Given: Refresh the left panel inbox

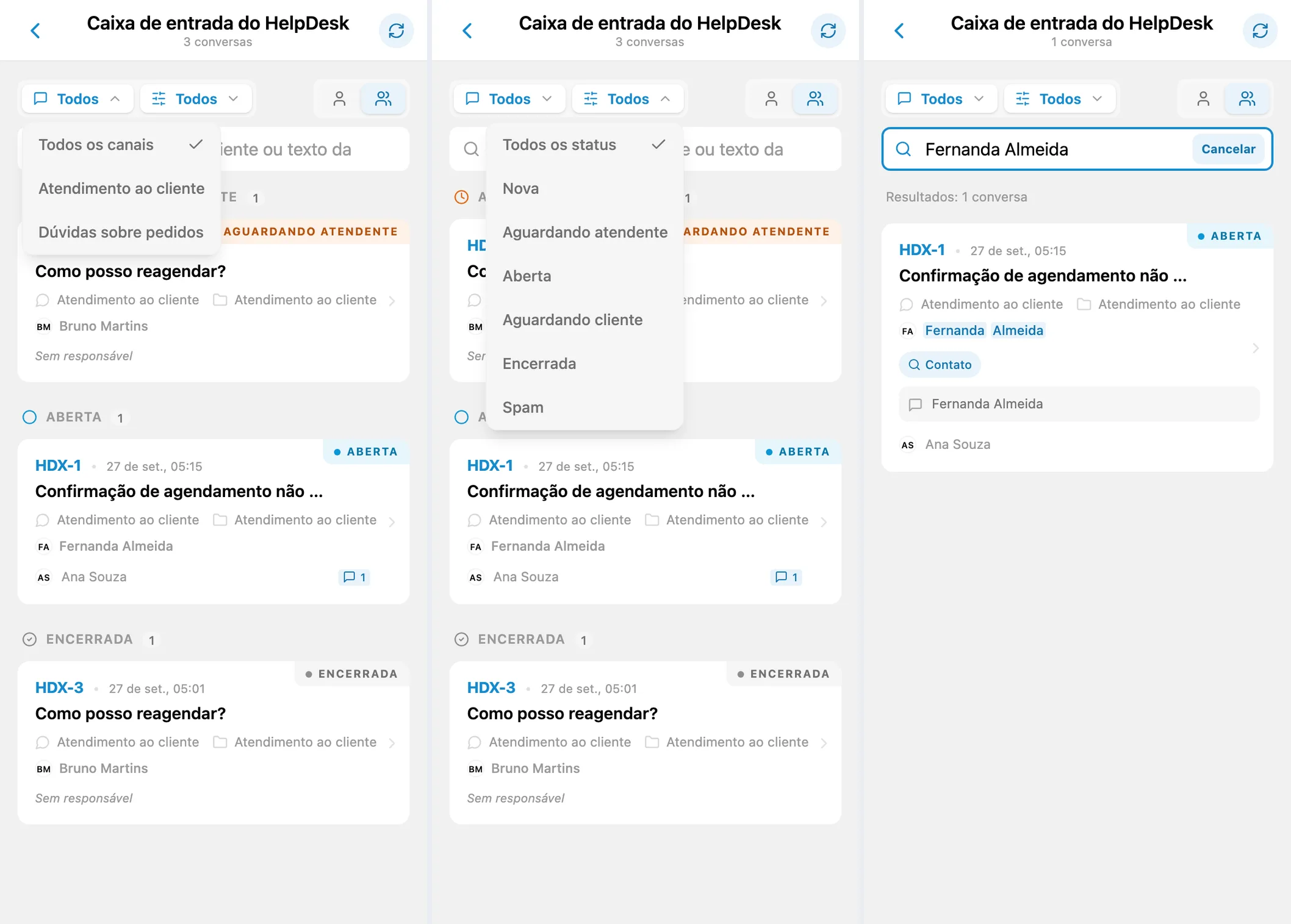Looking at the screenshot, I should pos(397,30).
